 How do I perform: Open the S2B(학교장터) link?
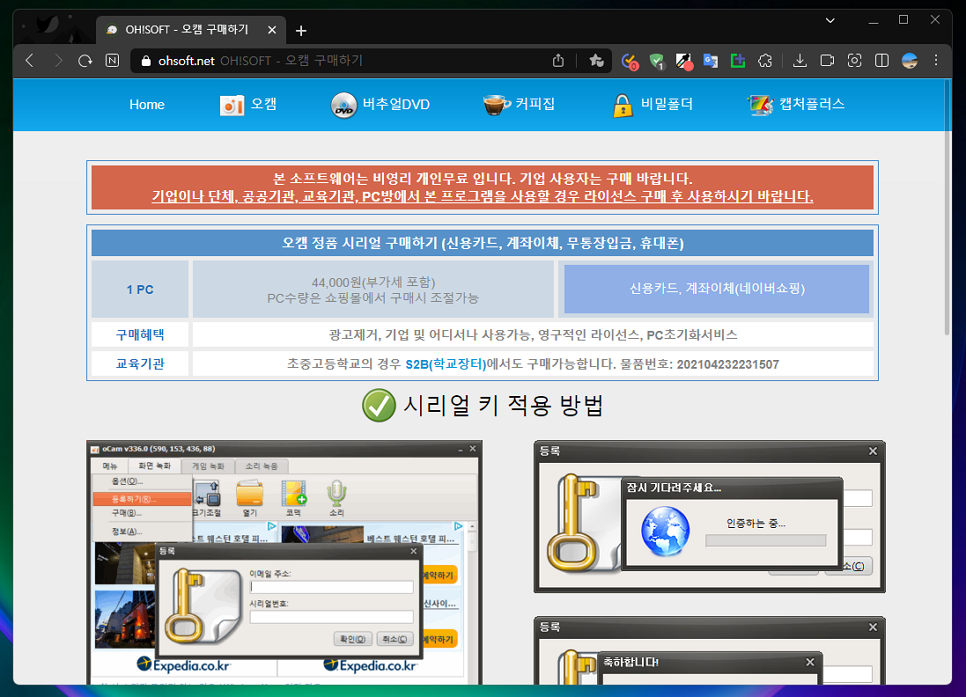coord(446,365)
